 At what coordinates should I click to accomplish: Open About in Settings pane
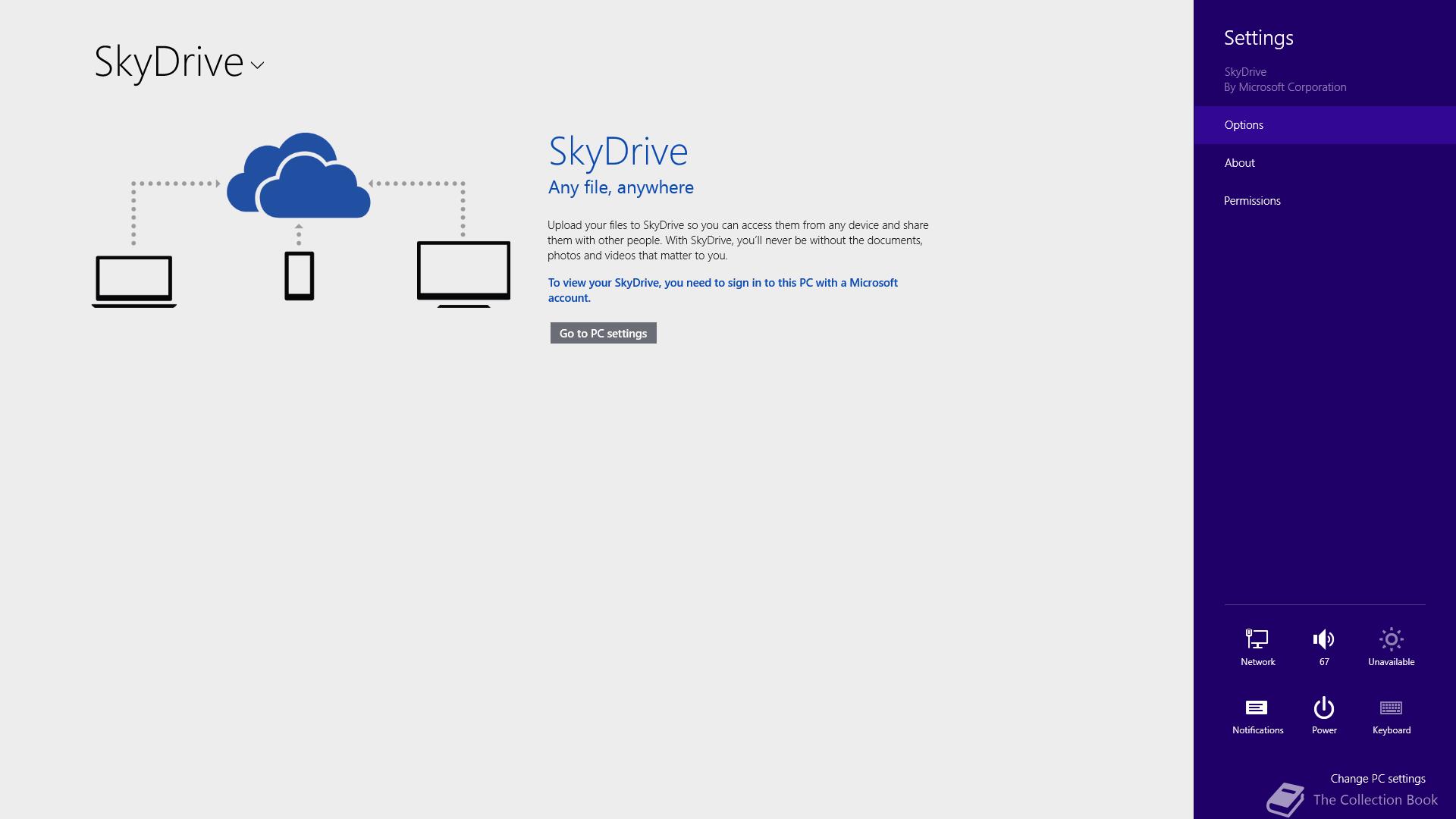(x=1239, y=163)
